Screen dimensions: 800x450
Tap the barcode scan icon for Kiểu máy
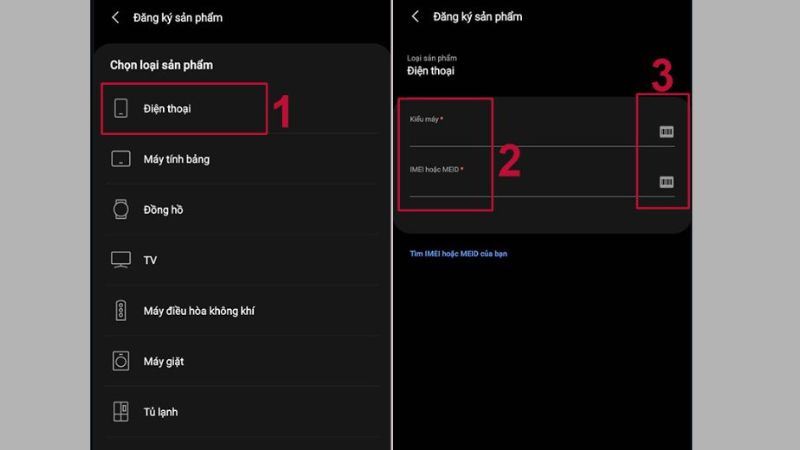click(x=666, y=132)
